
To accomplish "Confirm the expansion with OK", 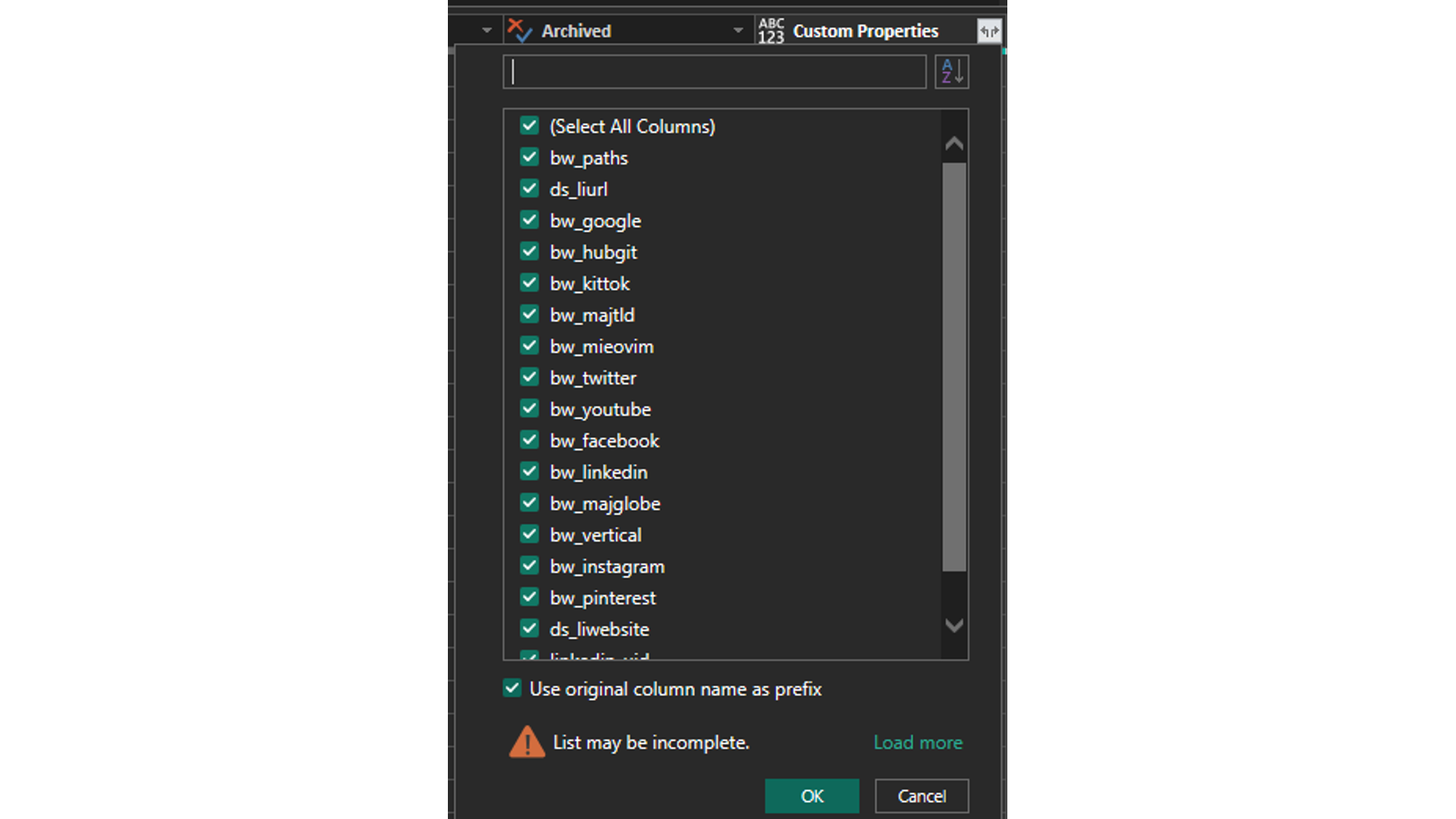I will pos(812,795).
